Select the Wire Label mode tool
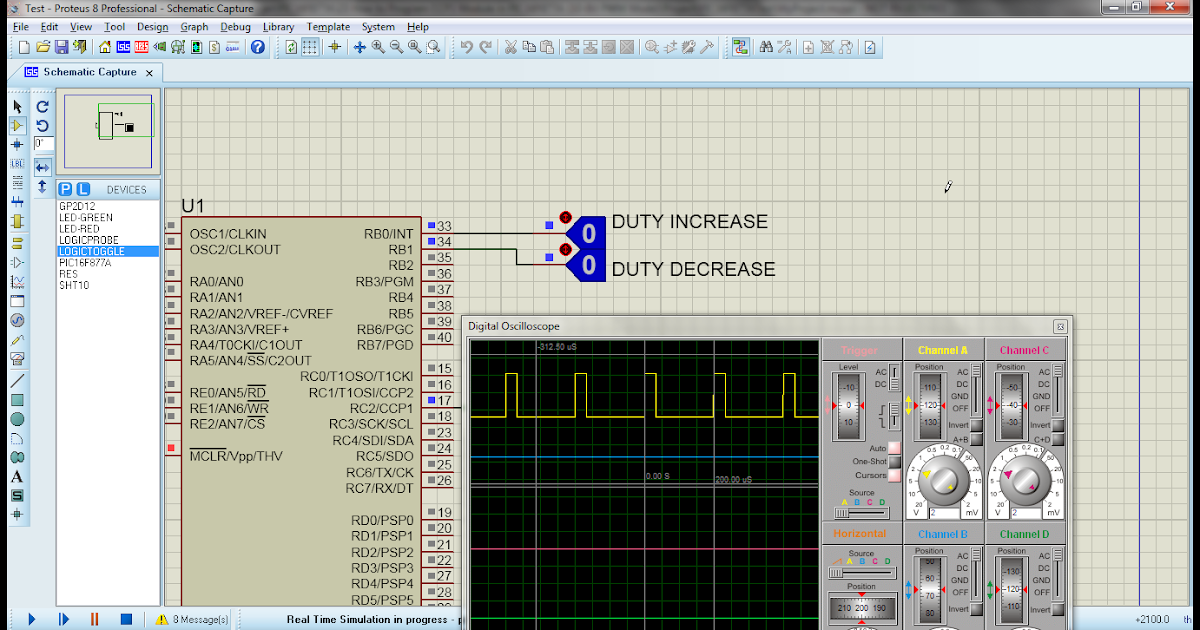Image resolution: width=1200 pixels, height=630 pixels. click(17, 164)
